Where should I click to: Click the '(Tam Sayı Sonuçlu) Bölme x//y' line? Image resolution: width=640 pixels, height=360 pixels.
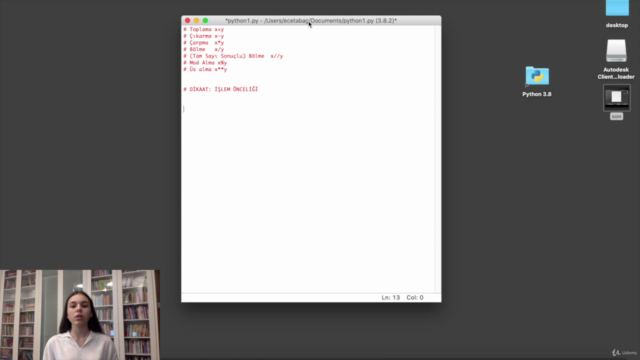pos(233,56)
